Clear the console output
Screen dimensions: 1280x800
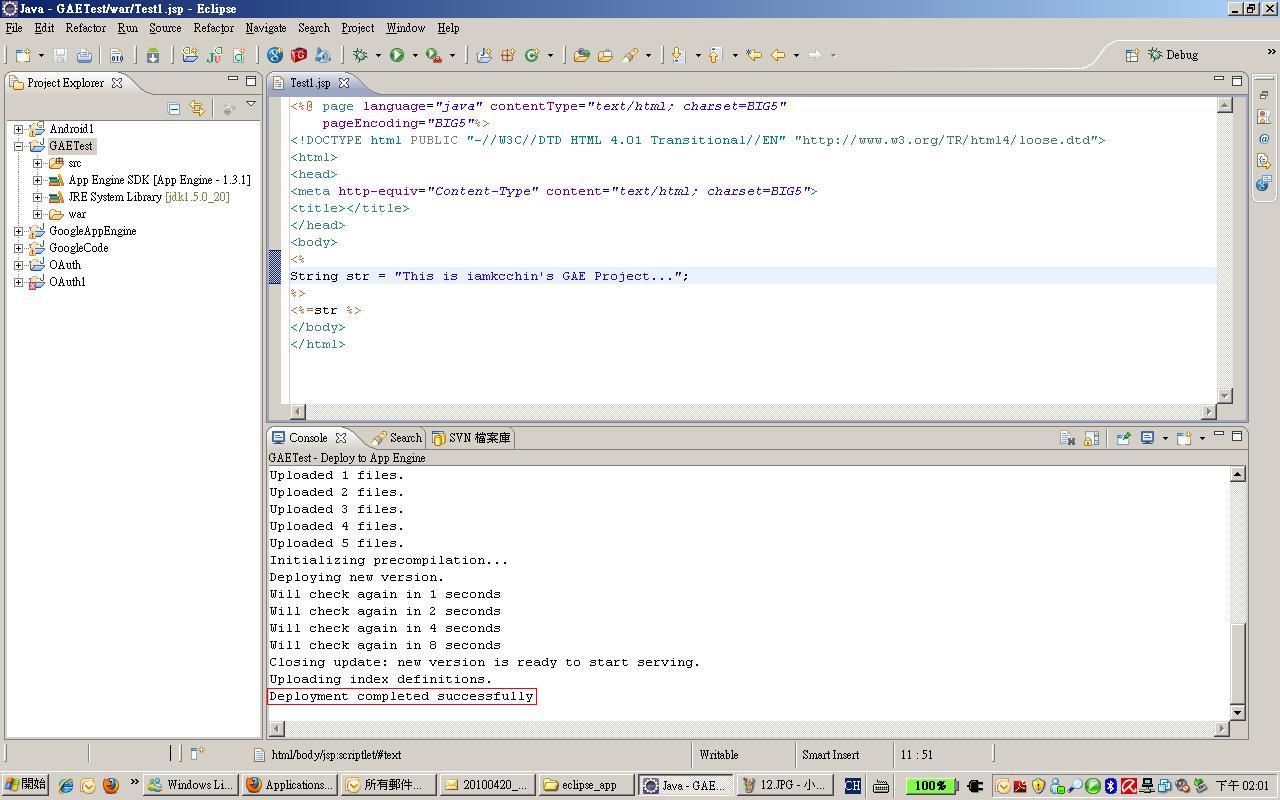click(x=1067, y=438)
